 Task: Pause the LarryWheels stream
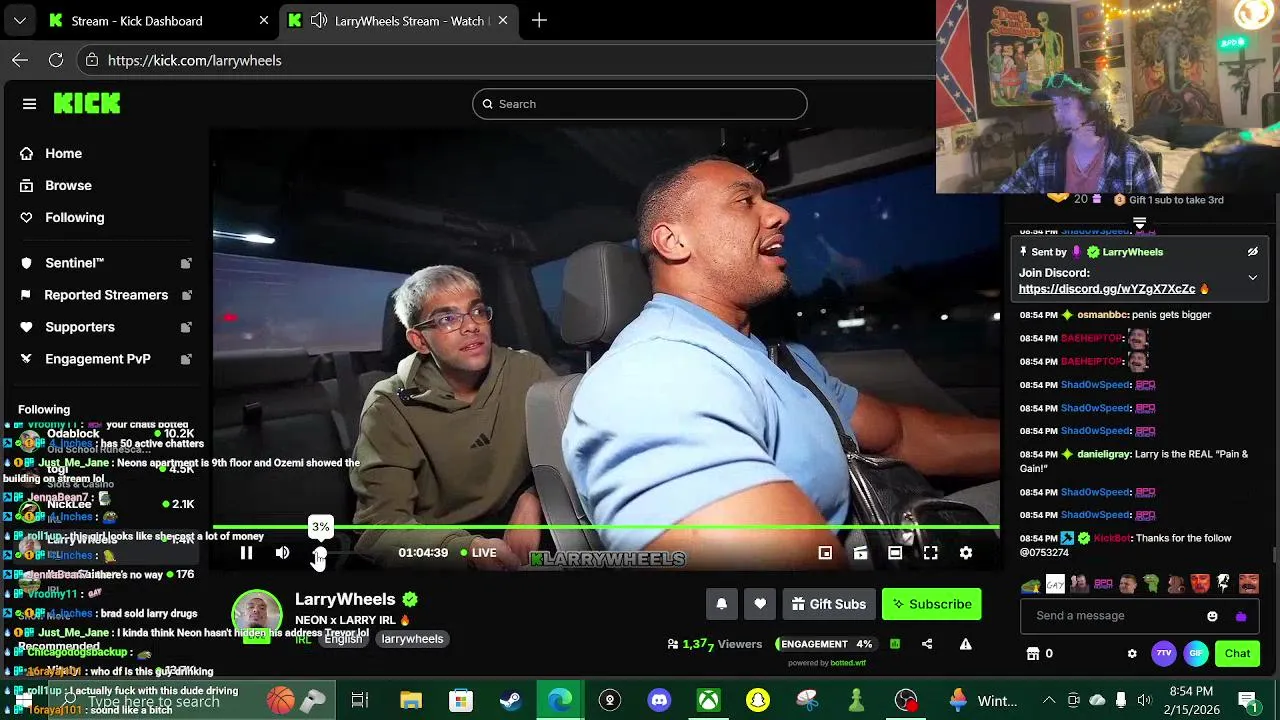tap(246, 553)
